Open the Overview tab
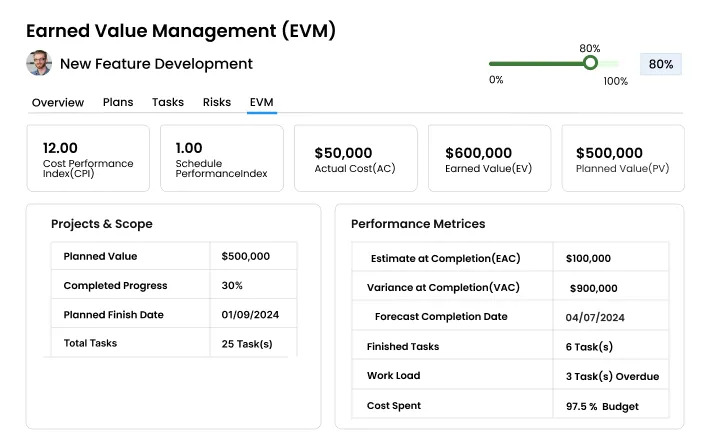 point(57,102)
